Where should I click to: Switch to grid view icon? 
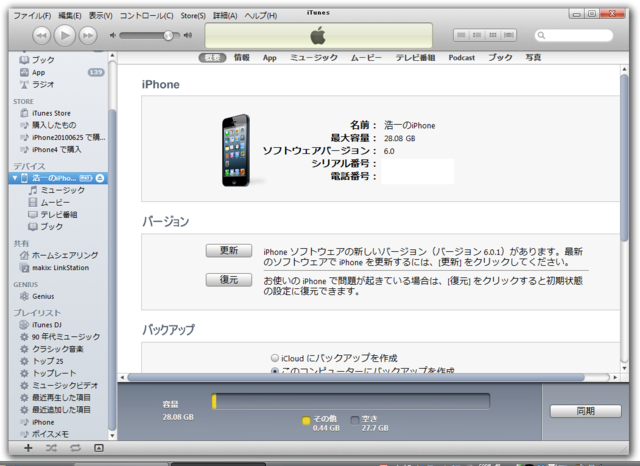(x=493, y=35)
